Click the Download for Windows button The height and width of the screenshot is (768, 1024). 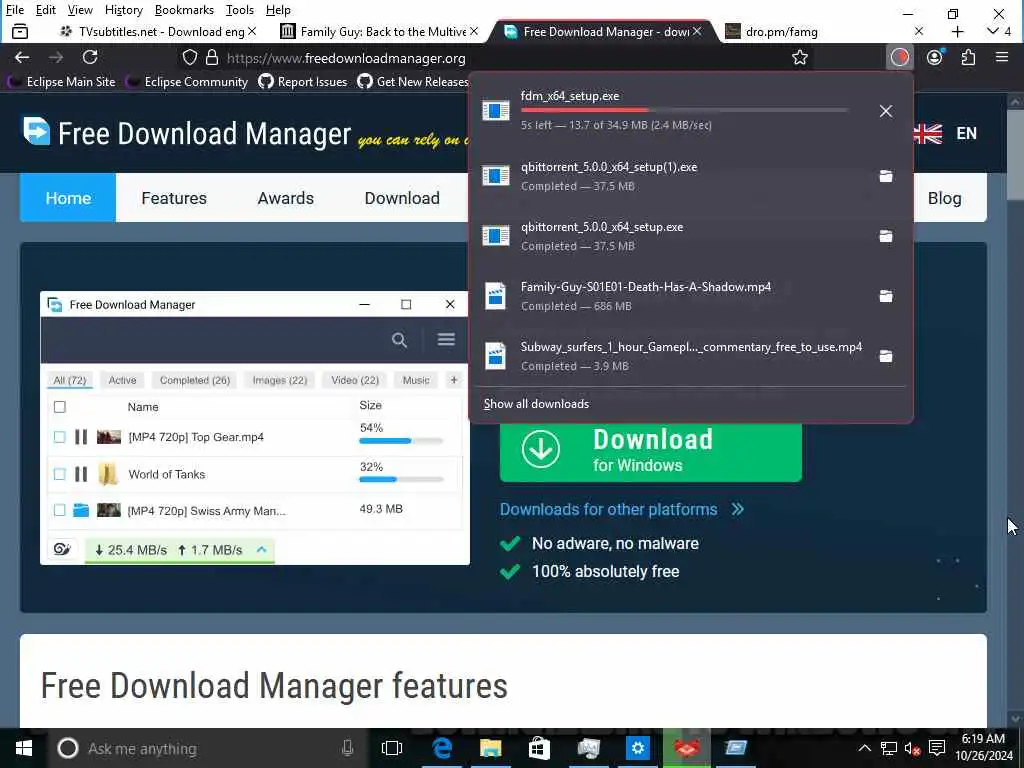click(650, 451)
